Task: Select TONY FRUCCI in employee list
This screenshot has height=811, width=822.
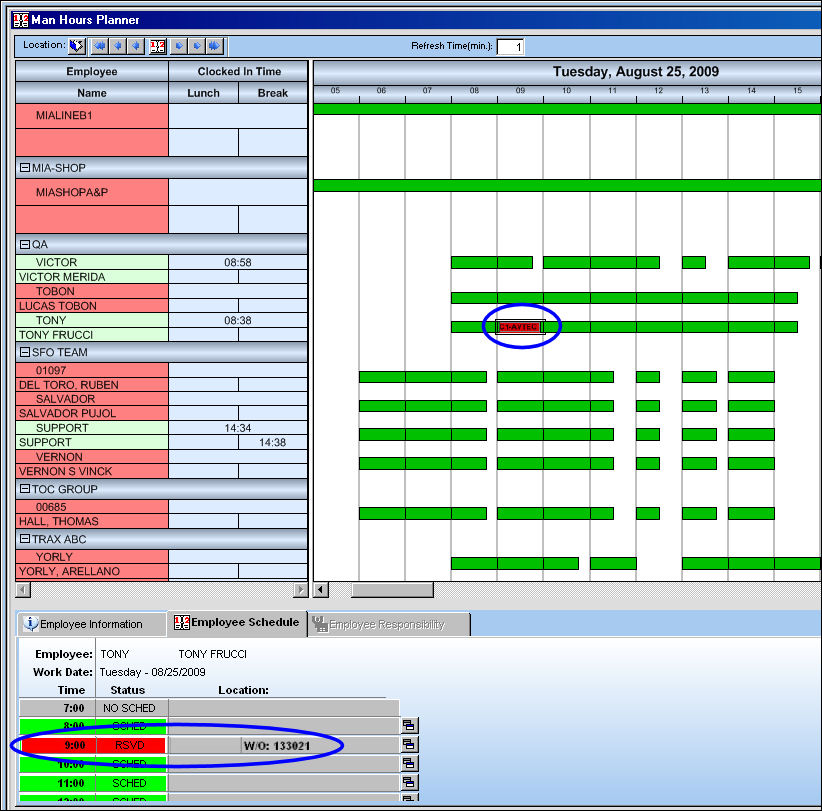Action: (x=92, y=334)
